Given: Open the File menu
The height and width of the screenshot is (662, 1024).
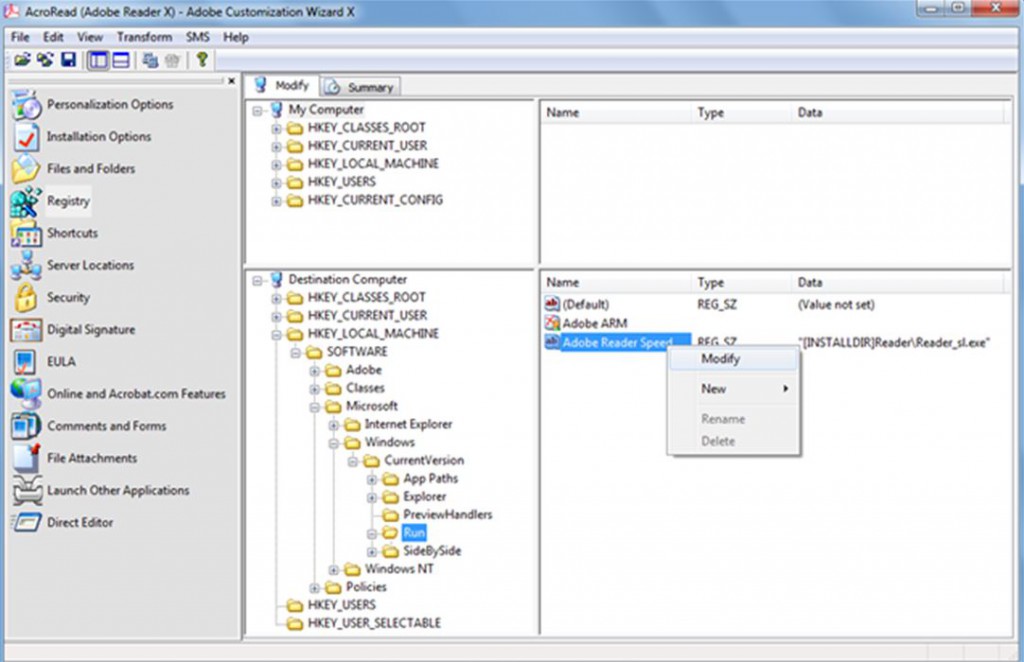Looking at the screenshot, I should [x=20, y=37].
